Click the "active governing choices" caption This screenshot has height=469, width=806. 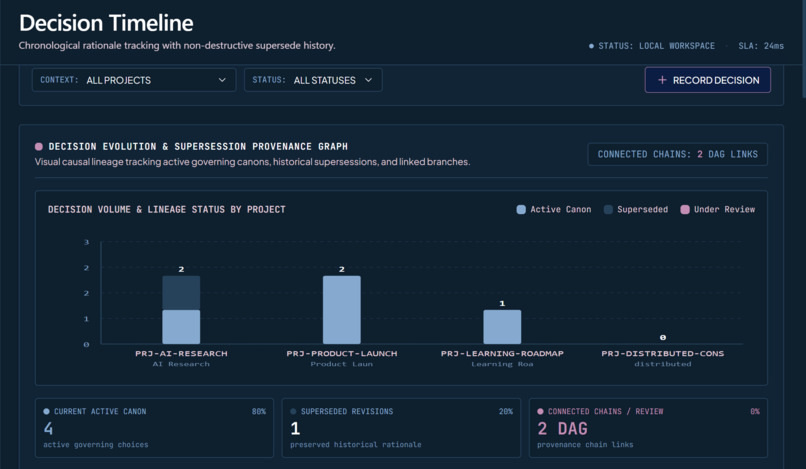coord(96,444)
